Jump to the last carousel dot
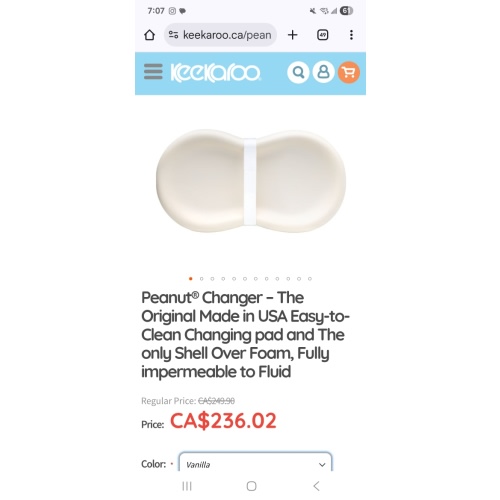The height and width of the screenshot is (500, 500). 310,279
